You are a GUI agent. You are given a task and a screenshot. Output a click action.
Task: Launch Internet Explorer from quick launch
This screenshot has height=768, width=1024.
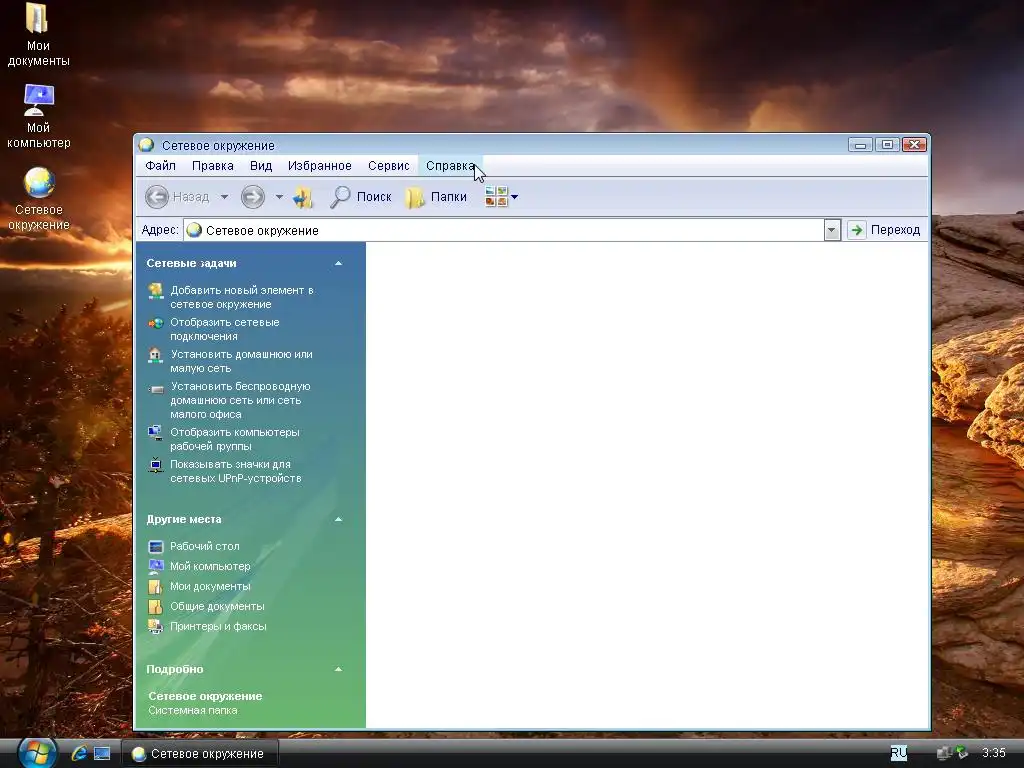tap(80, 753)
